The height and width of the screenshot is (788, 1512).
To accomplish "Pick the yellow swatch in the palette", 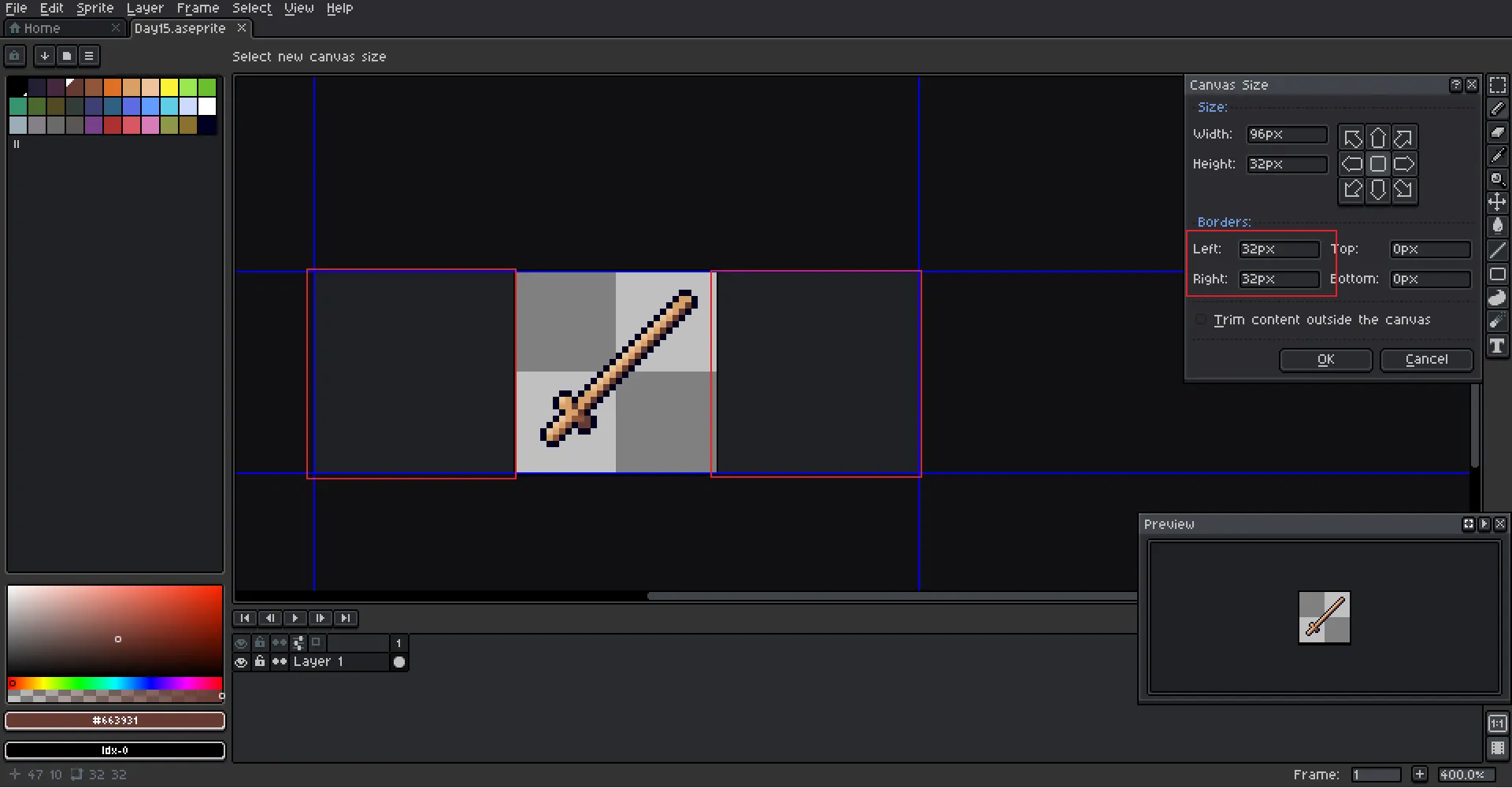I will point(169,87).
